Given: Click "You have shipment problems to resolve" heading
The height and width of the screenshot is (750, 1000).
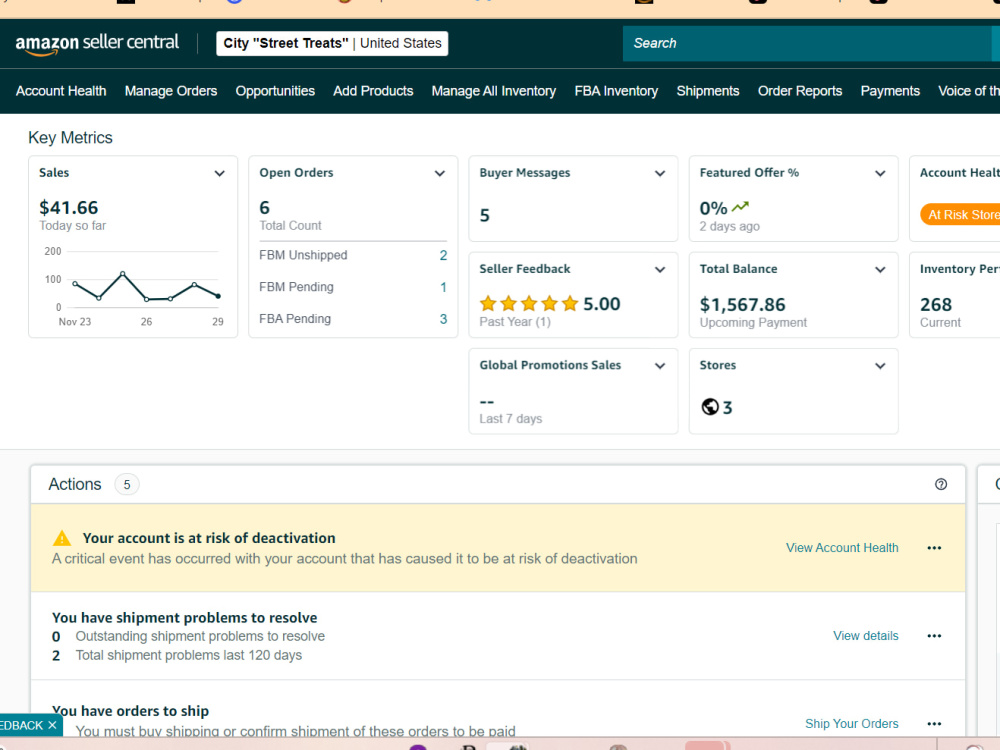Looking at the screenshot, I should [184, 617].
